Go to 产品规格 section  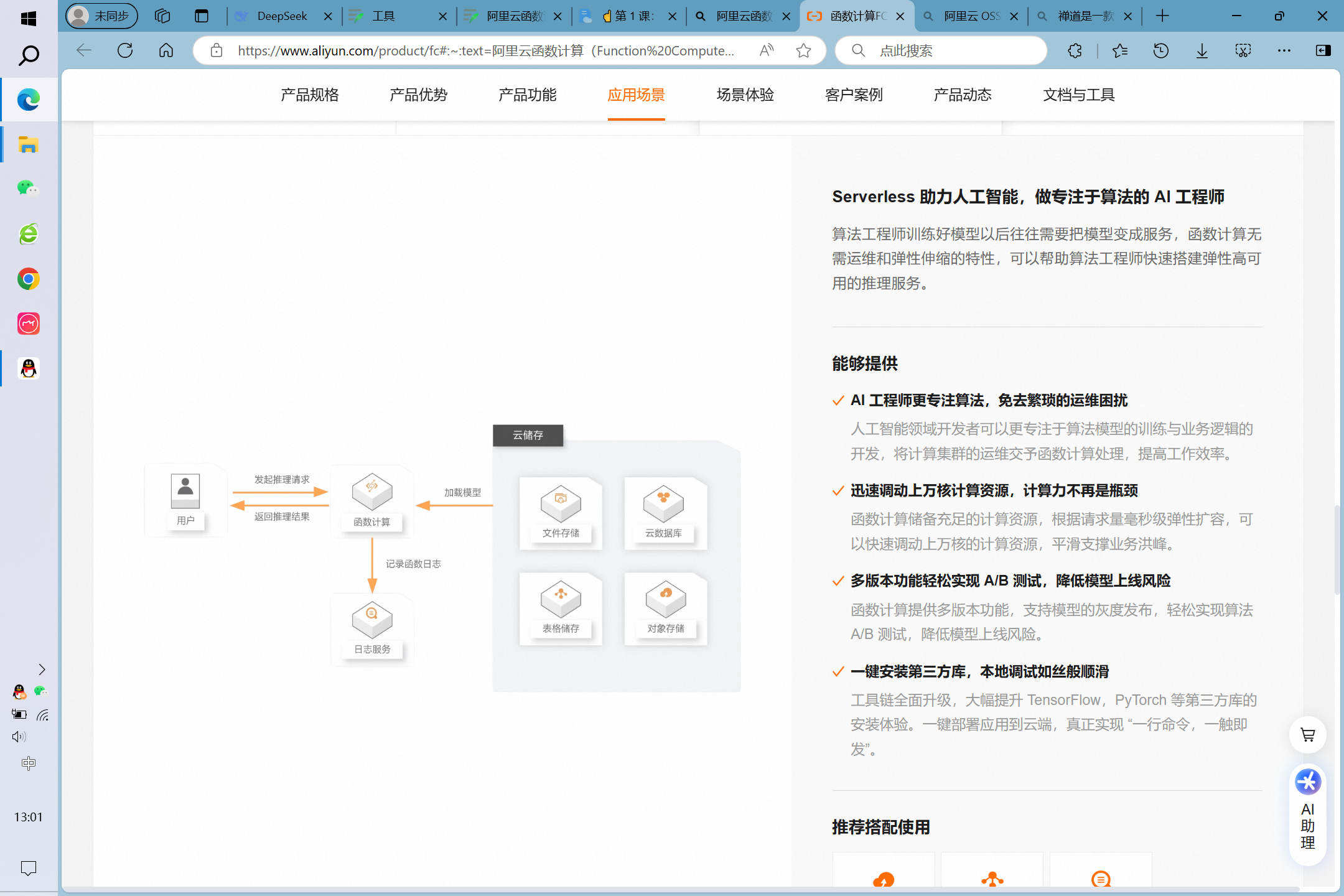pos(309,95)
